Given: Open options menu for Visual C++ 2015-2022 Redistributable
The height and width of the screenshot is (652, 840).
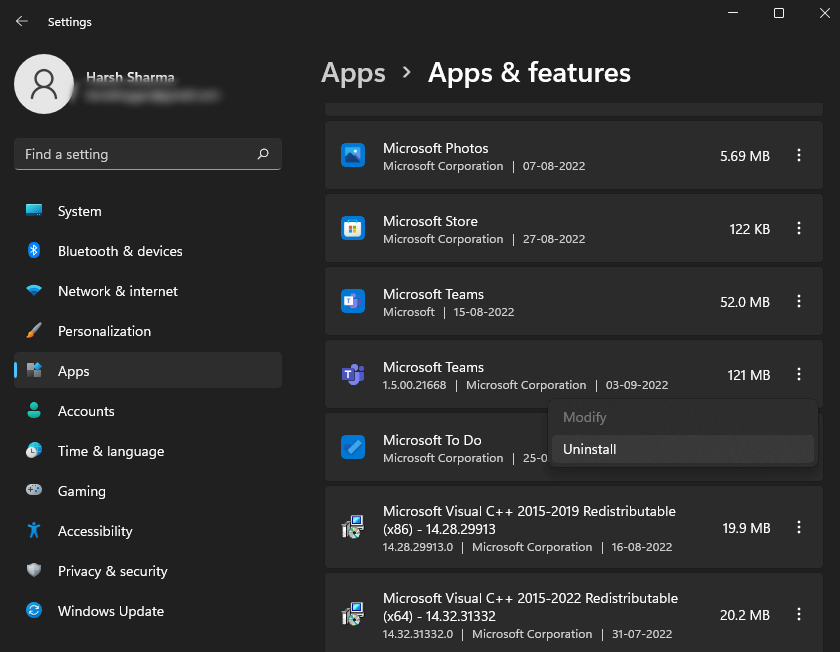Looking at the screenshot, I should pos(798,614).
